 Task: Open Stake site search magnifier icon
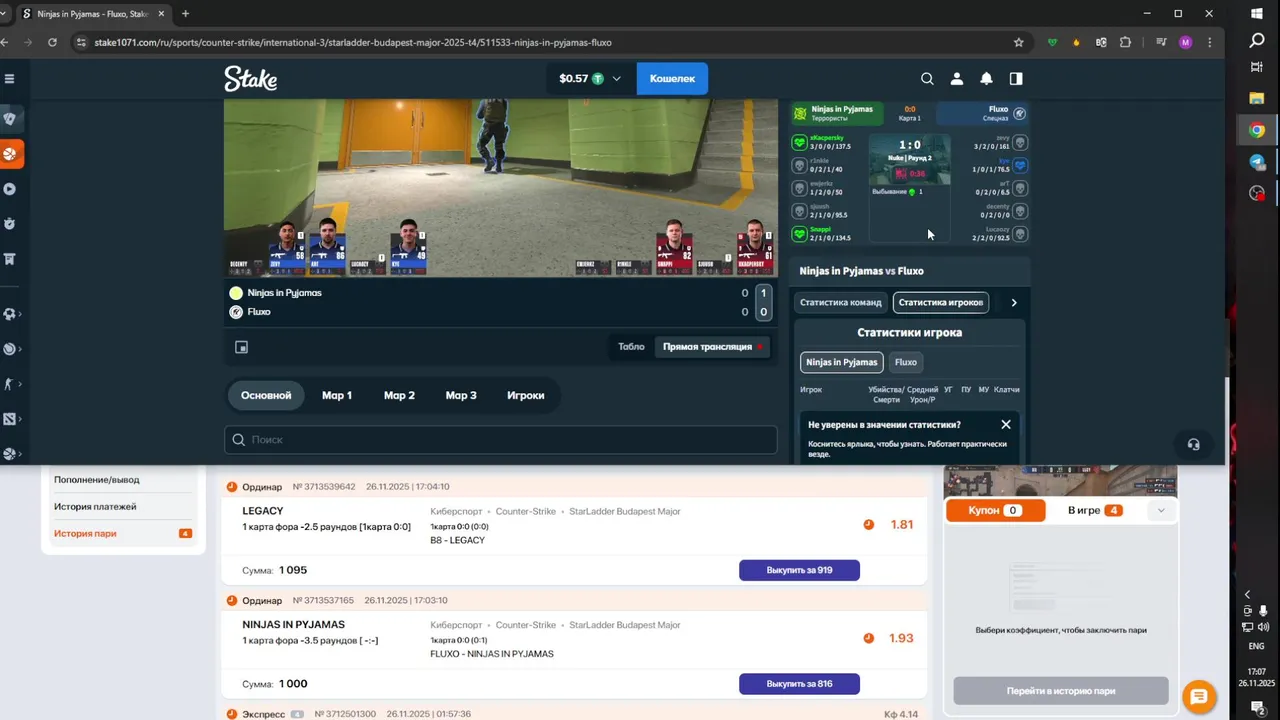click(927, 79)
